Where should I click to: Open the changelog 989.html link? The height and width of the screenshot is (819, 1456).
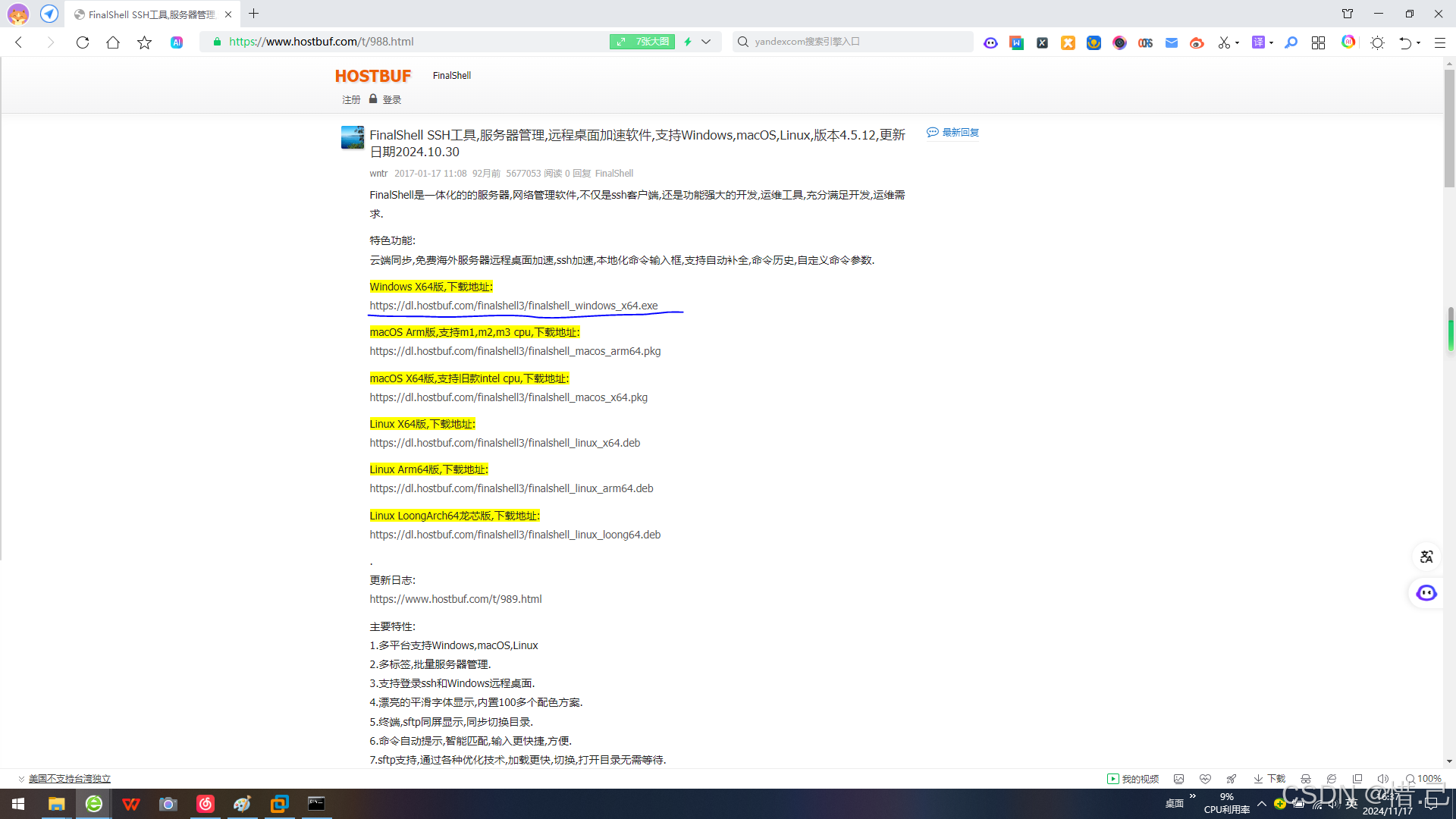[x=456, y=599]
